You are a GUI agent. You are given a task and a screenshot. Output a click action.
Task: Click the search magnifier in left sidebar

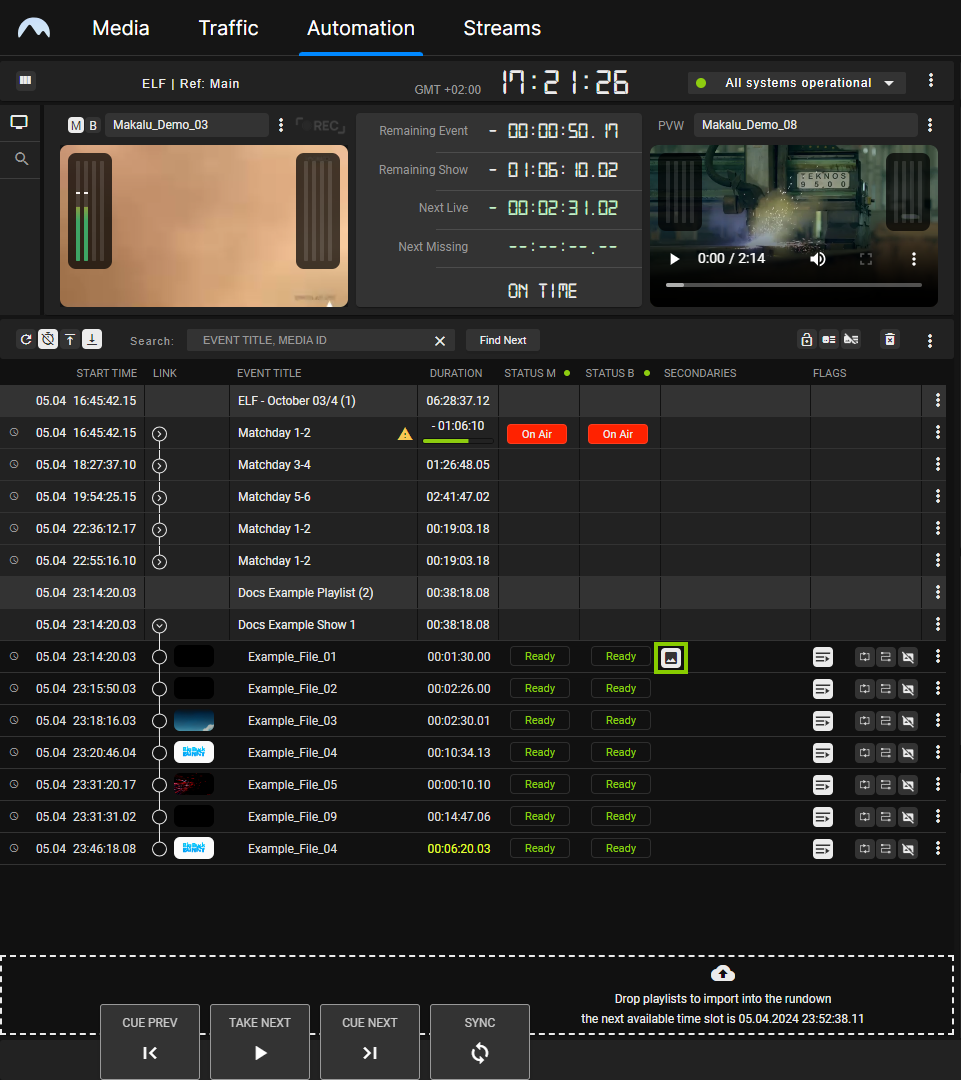click(x=21, y=159)
